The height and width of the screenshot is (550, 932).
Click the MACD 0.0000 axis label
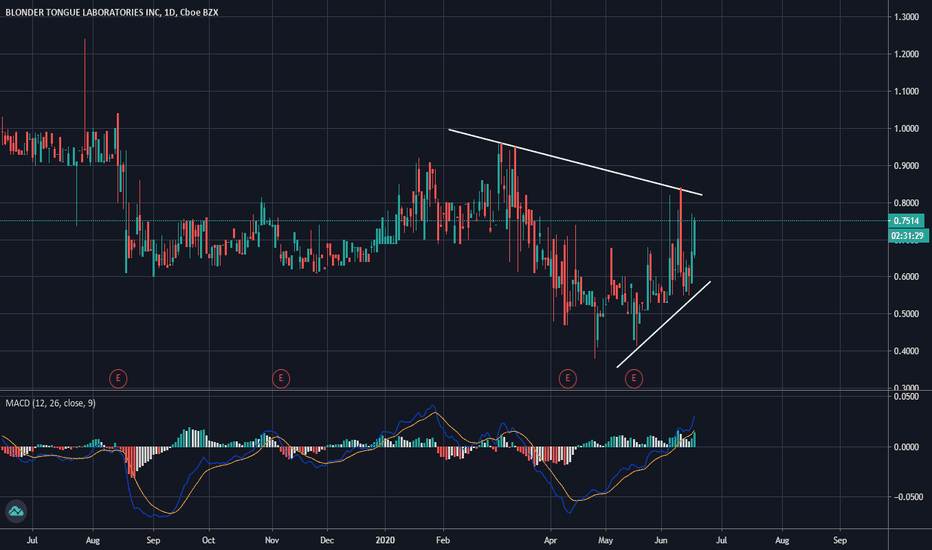tap(906, 447)
